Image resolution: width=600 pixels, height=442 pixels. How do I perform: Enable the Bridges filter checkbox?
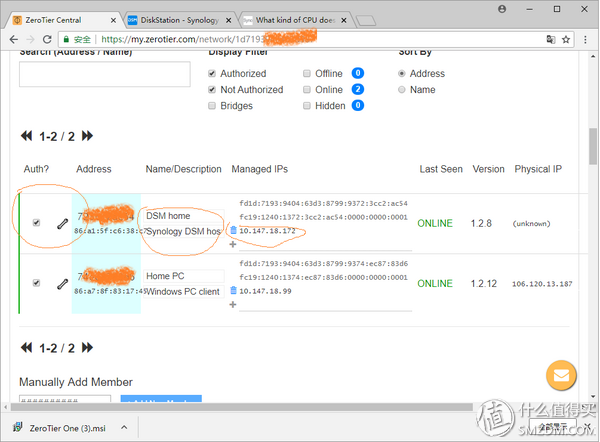[212, 106]
